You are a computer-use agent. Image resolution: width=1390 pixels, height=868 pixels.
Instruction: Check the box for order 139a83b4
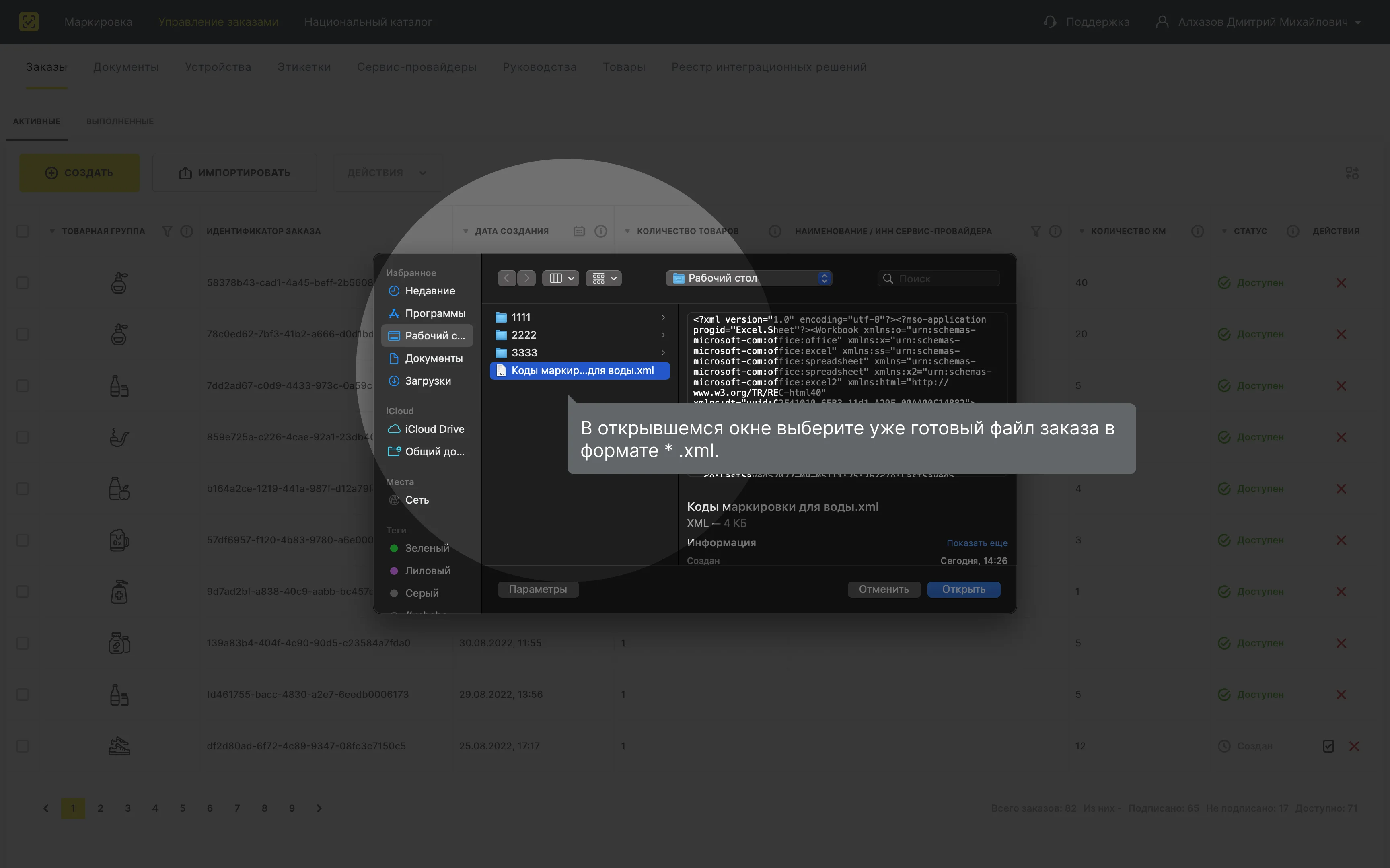[23, 643]
